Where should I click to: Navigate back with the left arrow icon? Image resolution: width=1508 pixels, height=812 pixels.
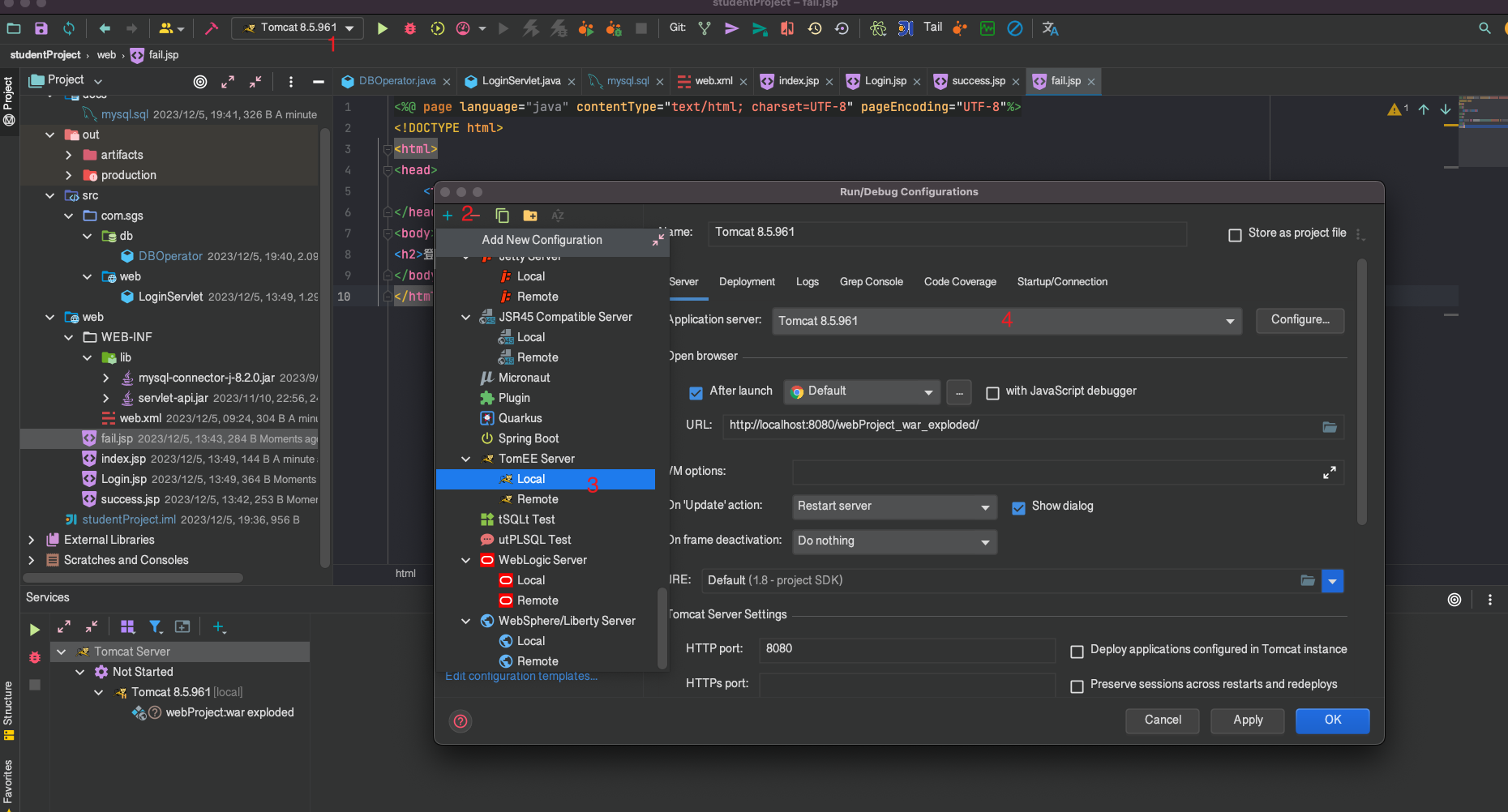click(105, 28)
